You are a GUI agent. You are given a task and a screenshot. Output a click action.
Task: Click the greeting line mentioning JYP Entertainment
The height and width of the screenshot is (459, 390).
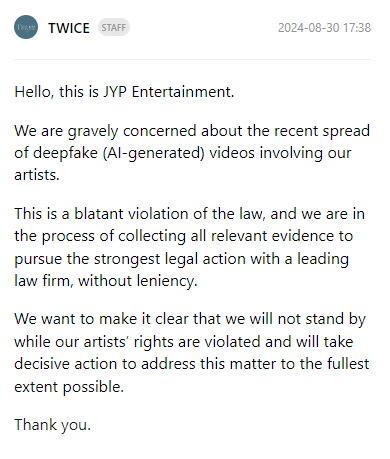pos(124,92)
